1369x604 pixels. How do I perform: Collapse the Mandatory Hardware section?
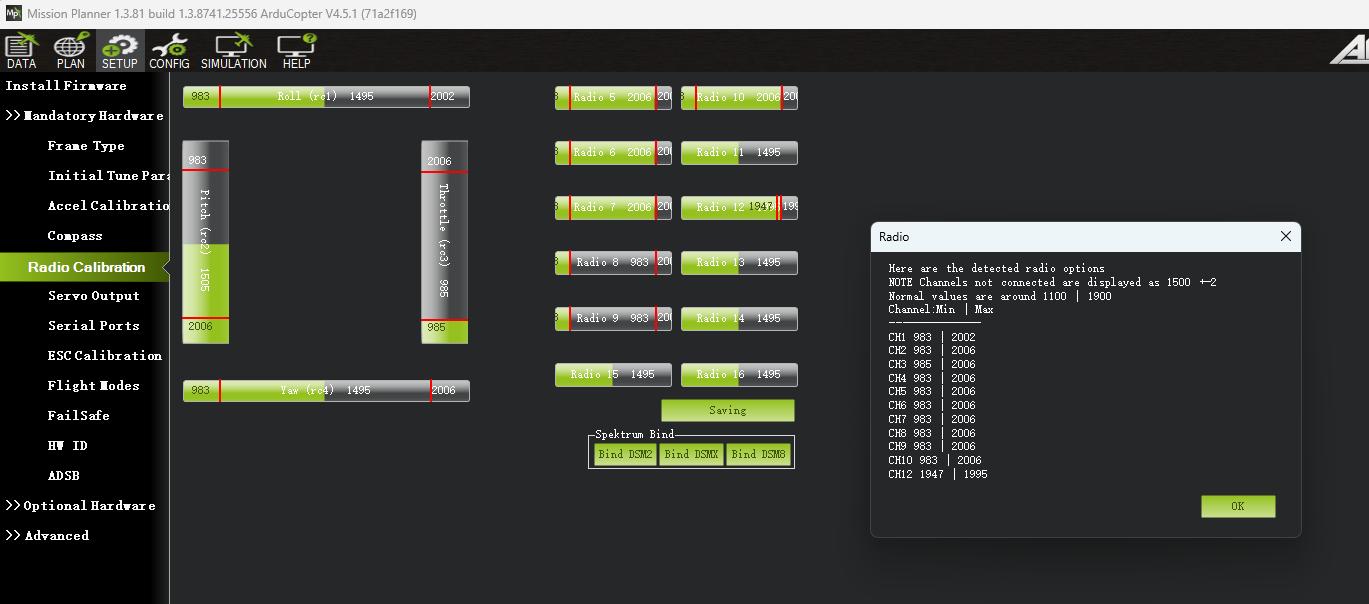pos(84,116)
